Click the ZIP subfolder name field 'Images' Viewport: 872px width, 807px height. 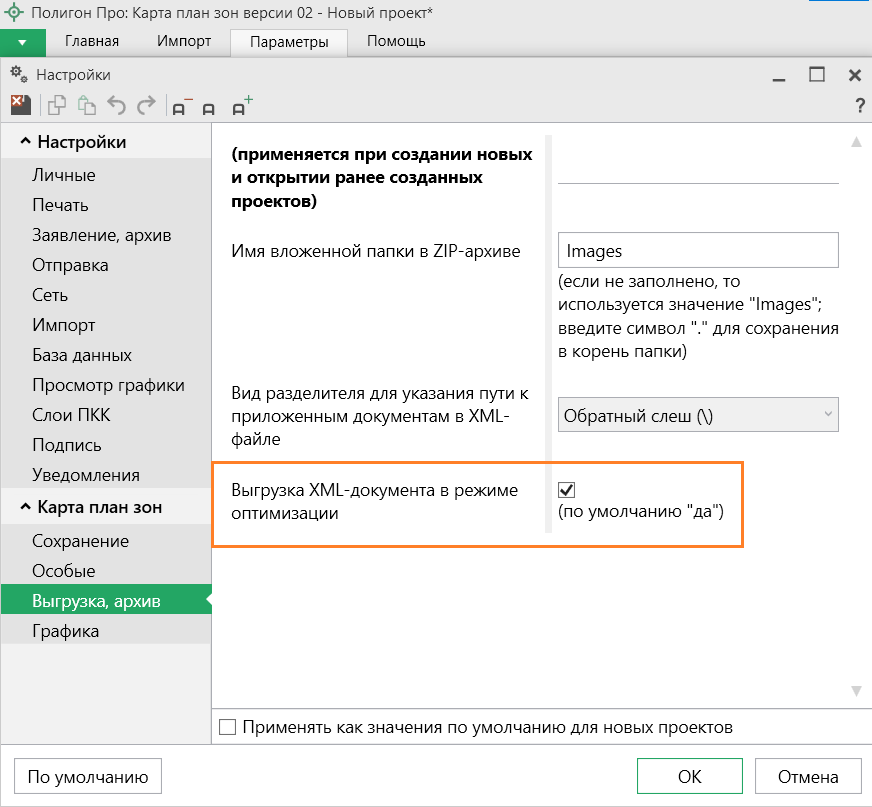[697, 250]
